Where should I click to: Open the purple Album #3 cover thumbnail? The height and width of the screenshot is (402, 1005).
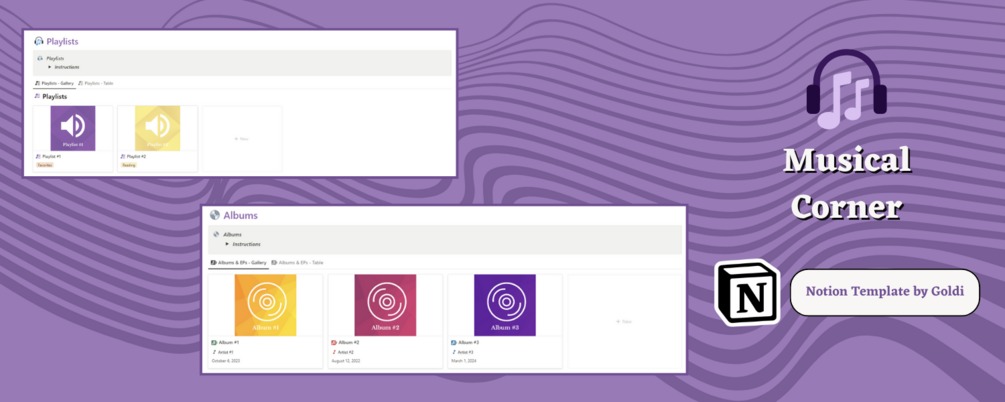coord(505,305)
